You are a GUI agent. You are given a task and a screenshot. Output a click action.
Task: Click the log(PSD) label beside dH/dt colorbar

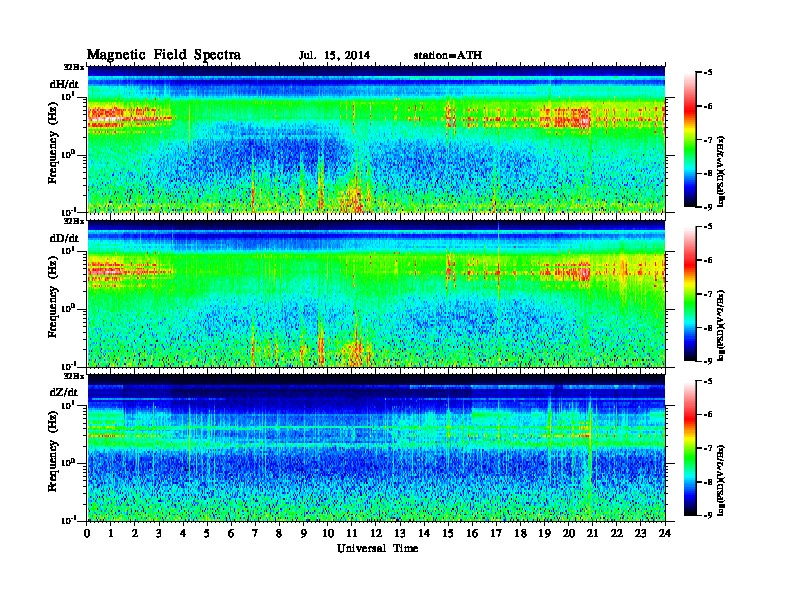[722, 171]
